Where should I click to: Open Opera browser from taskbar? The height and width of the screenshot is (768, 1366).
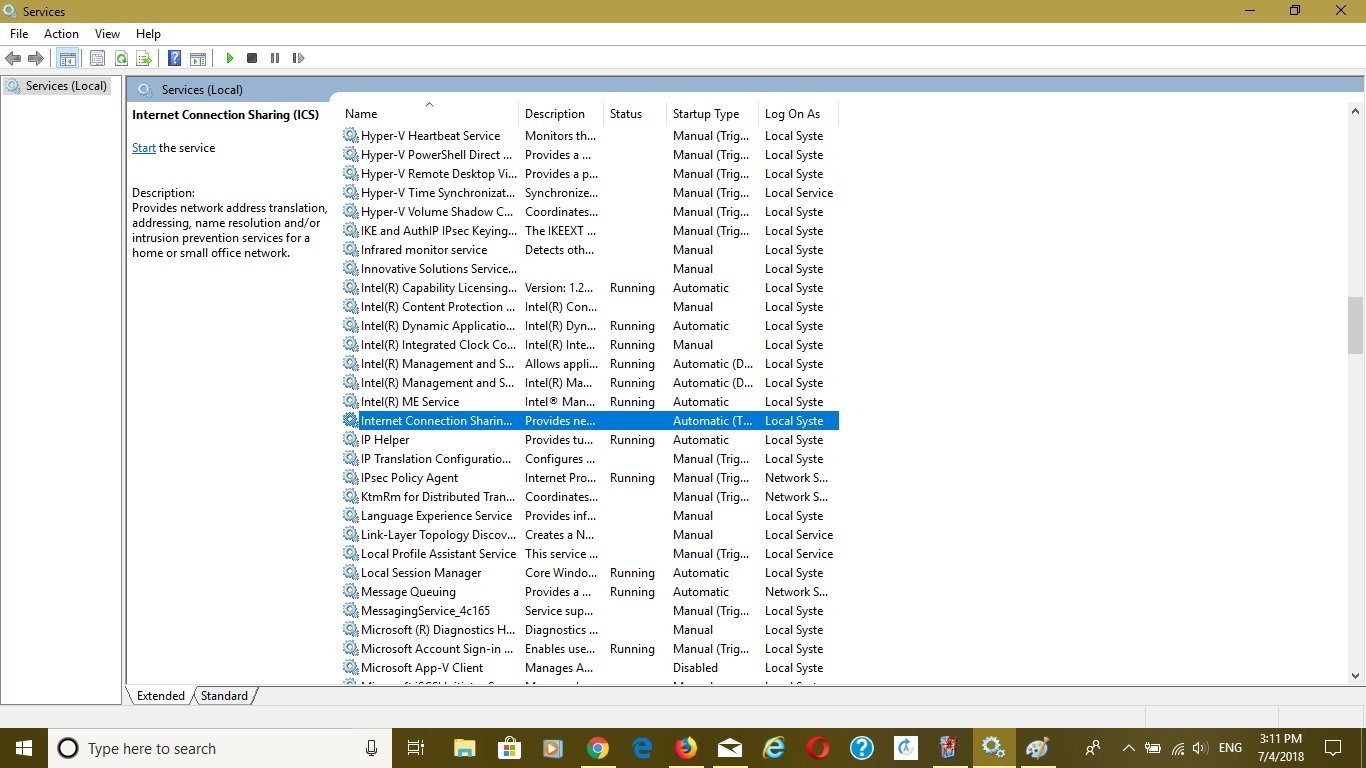[818, 748]
